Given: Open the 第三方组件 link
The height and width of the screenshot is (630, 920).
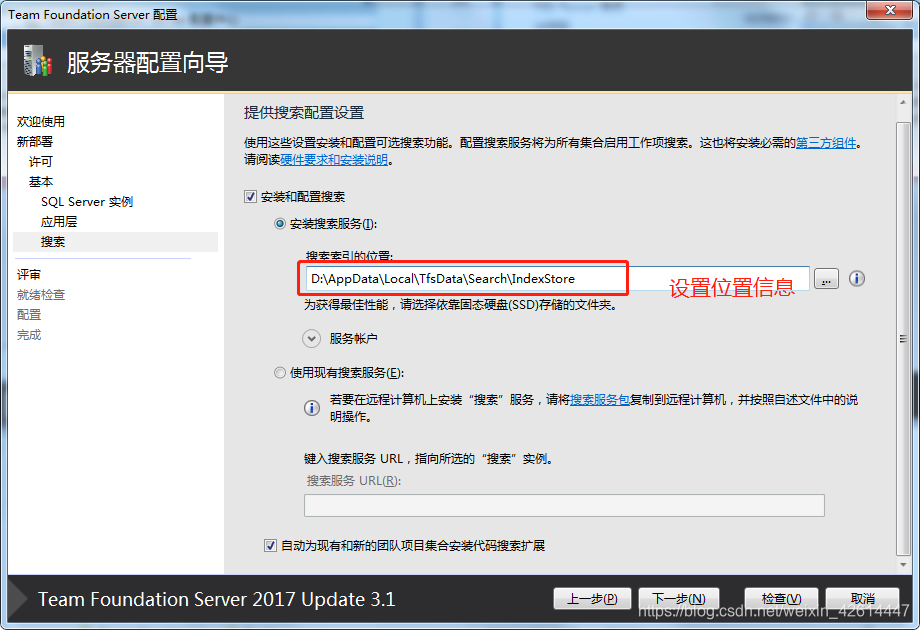Looking at the screenshot, I should (x=826, y=143).
